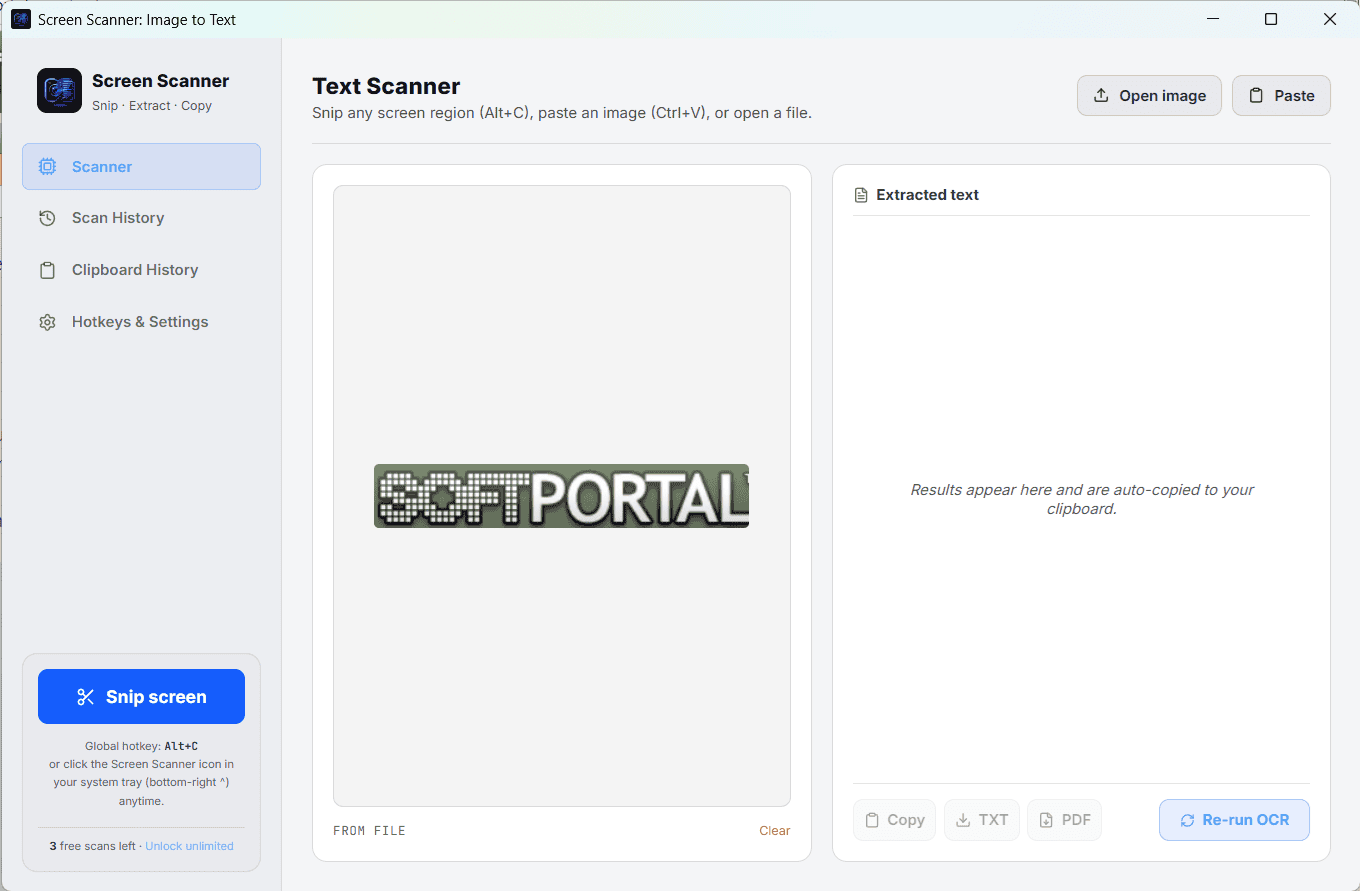Image resolution: width=1360 pixels, height=891 pixels.
Task: Click the 'Results appear here' placeholder text
Action: pyautogui.click(x=1081, y=499)
